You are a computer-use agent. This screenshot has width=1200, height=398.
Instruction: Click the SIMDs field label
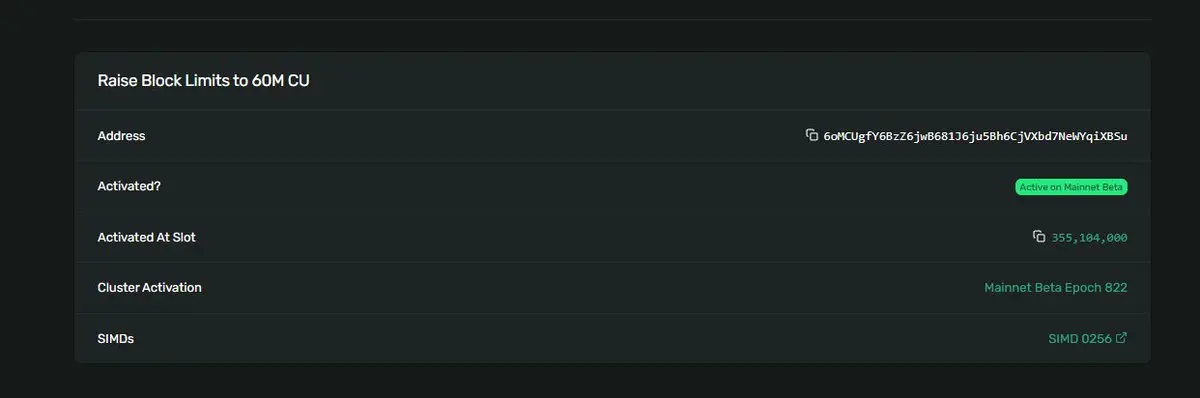coord(115,339)
